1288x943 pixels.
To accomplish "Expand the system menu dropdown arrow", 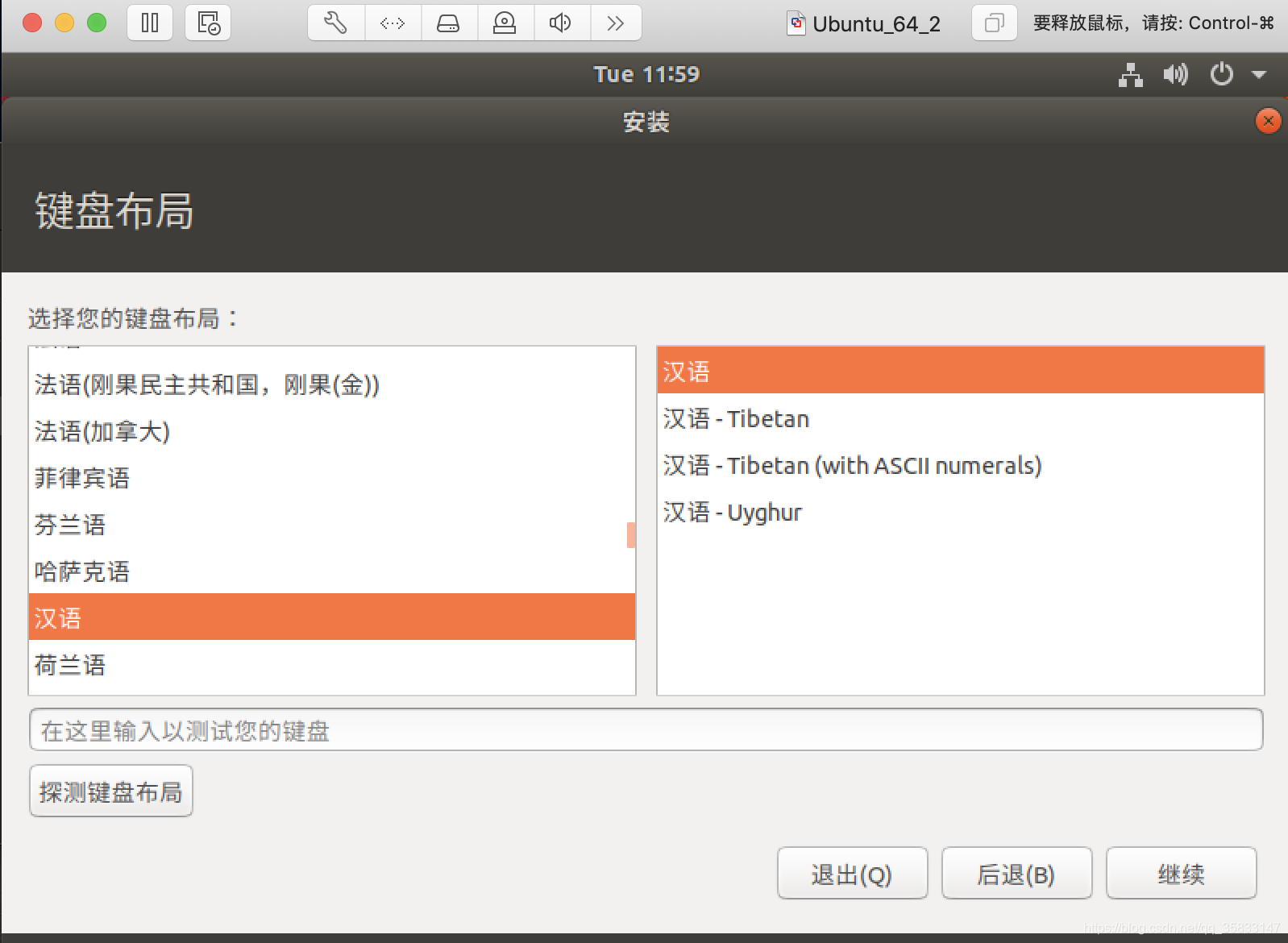I will tap(1259, 75).
